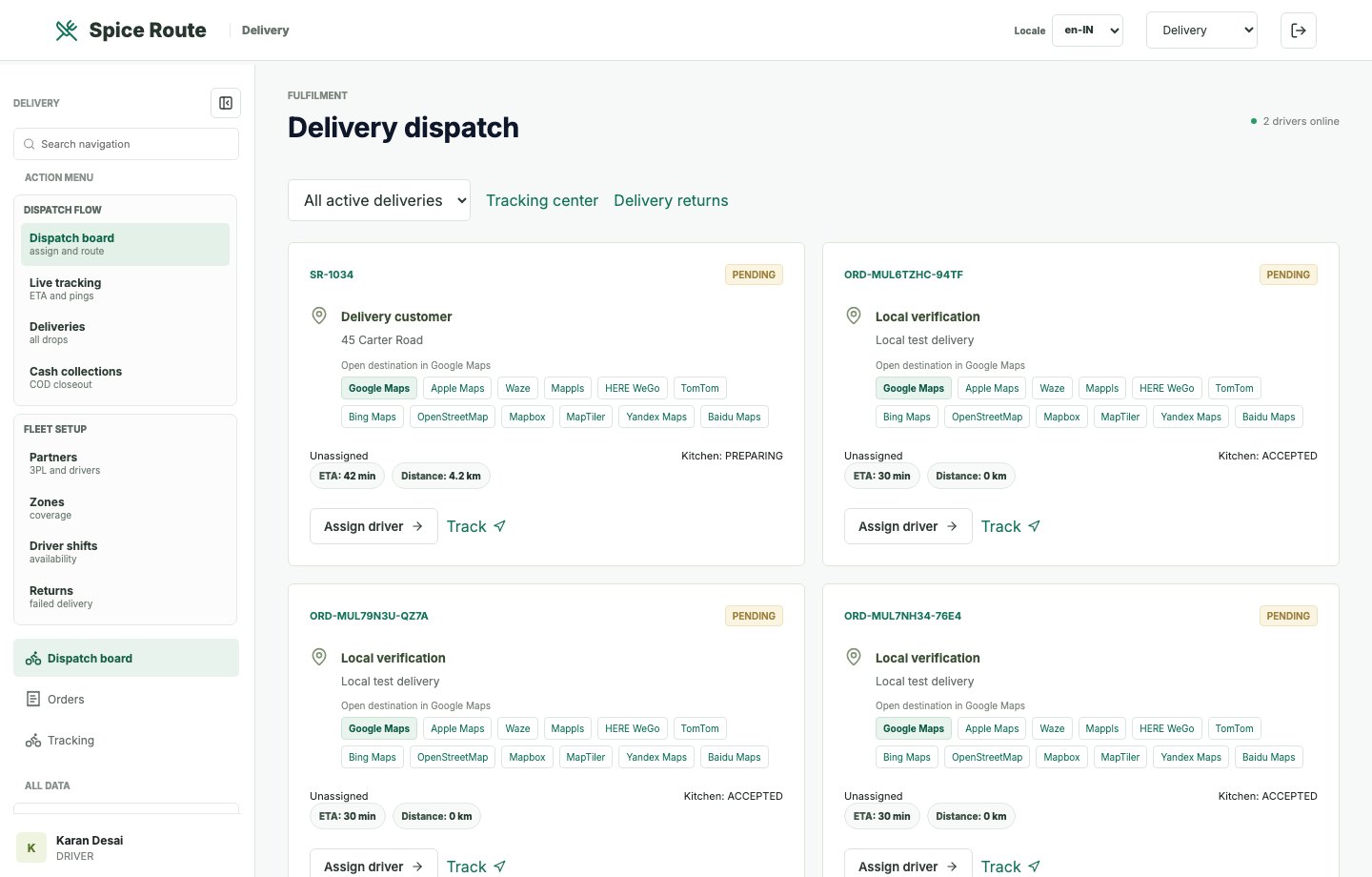Click the 2 drivers online status
The width and height of the screenshot is (1372, 877).
click(1295, 121)
